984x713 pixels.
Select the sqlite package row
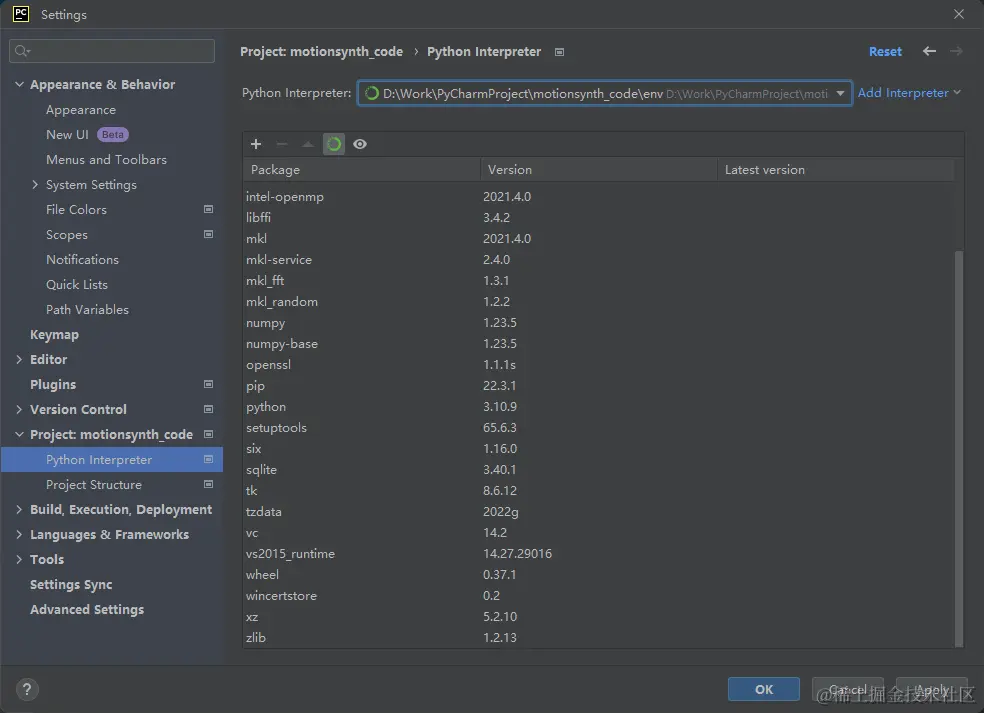pos(599,469)
